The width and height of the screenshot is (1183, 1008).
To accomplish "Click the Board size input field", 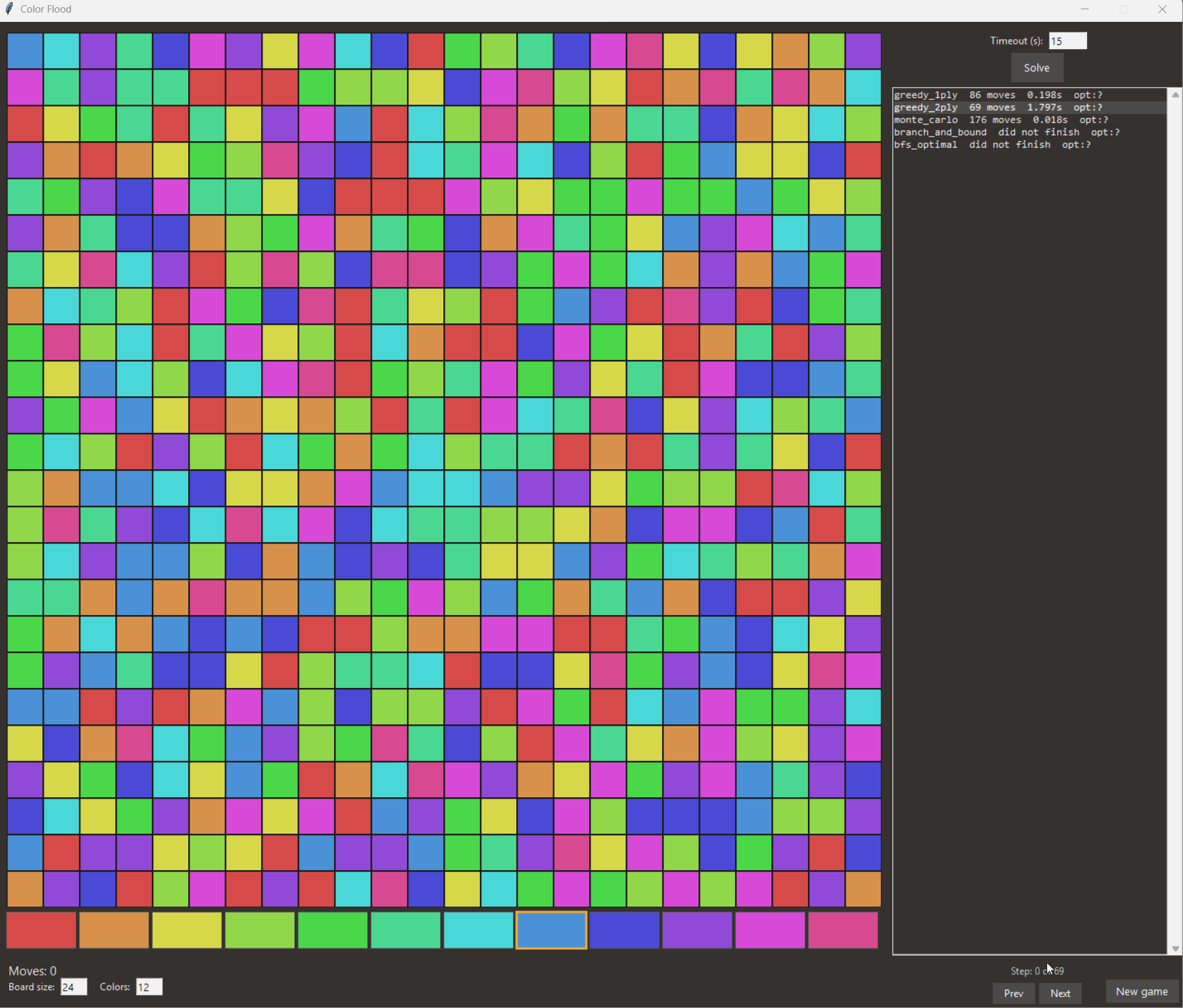I will pos(73,987).
